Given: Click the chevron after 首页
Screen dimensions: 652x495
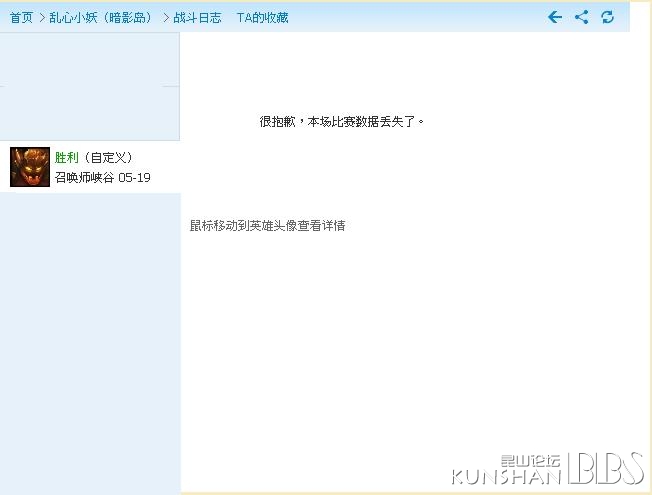Looking at the screenshot, I should pos(42,17).
